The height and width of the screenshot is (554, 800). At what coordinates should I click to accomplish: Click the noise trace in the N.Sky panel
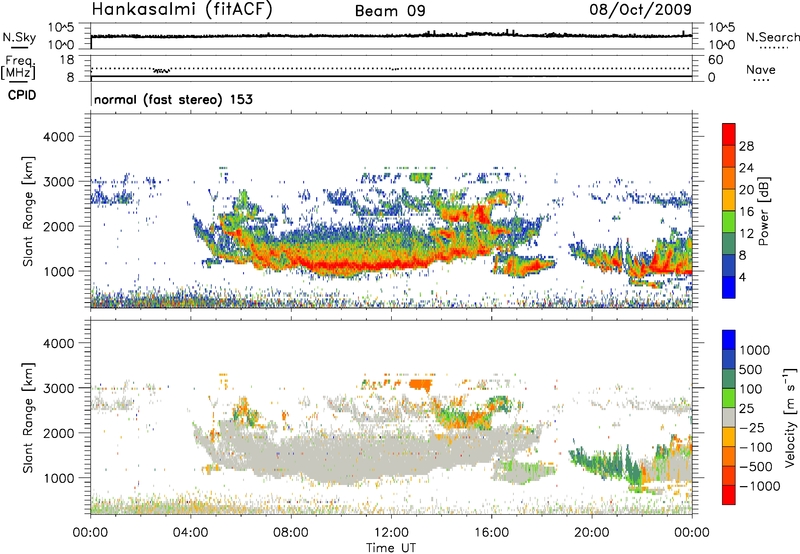tap(391, 35)
